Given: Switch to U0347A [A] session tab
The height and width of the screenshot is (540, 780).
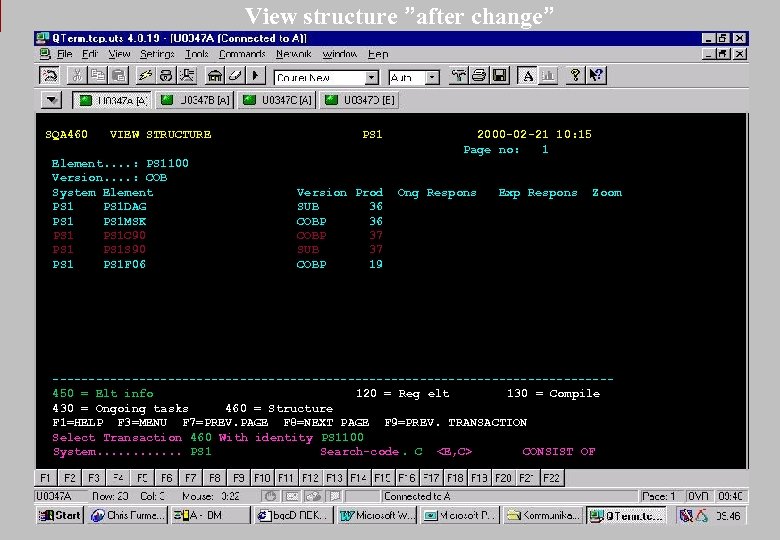Looking at the screenshot, I should pyautogui.click(x=112, y=100).
